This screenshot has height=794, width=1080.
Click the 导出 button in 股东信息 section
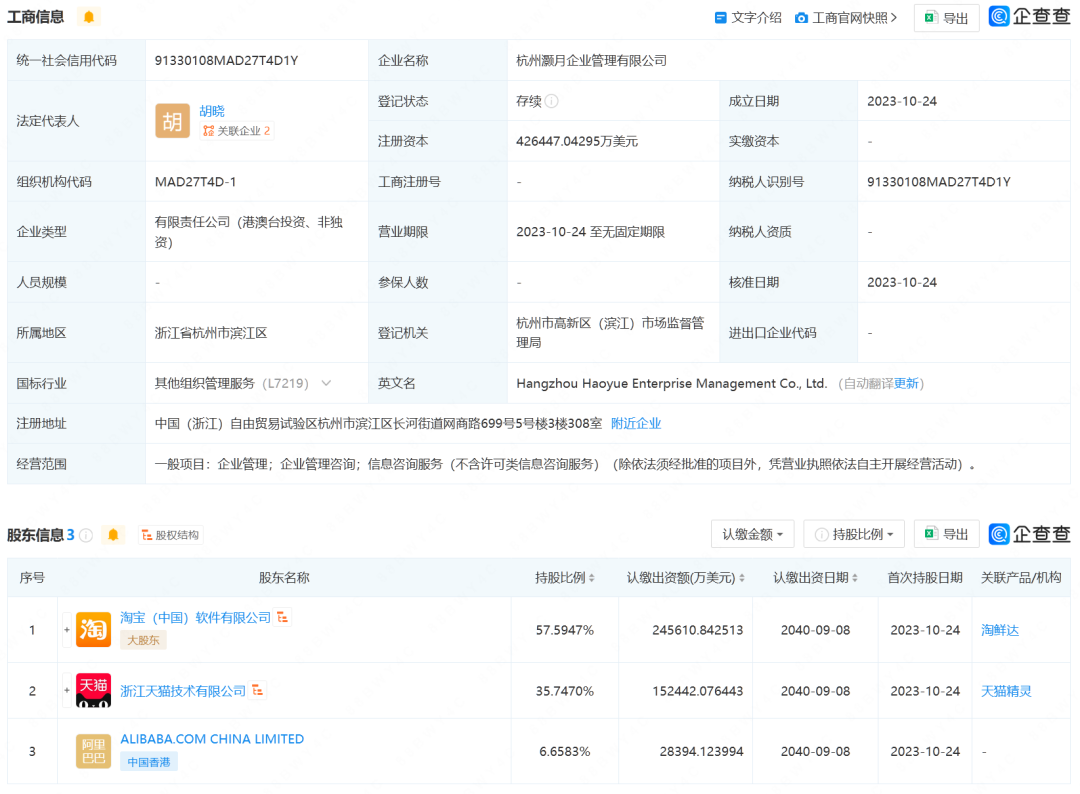click(x=946, y=534)
